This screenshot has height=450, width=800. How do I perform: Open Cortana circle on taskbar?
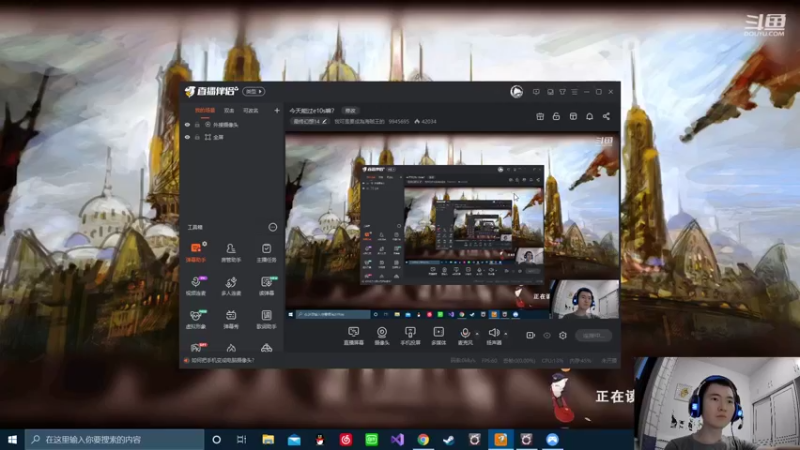coord(216,439)
